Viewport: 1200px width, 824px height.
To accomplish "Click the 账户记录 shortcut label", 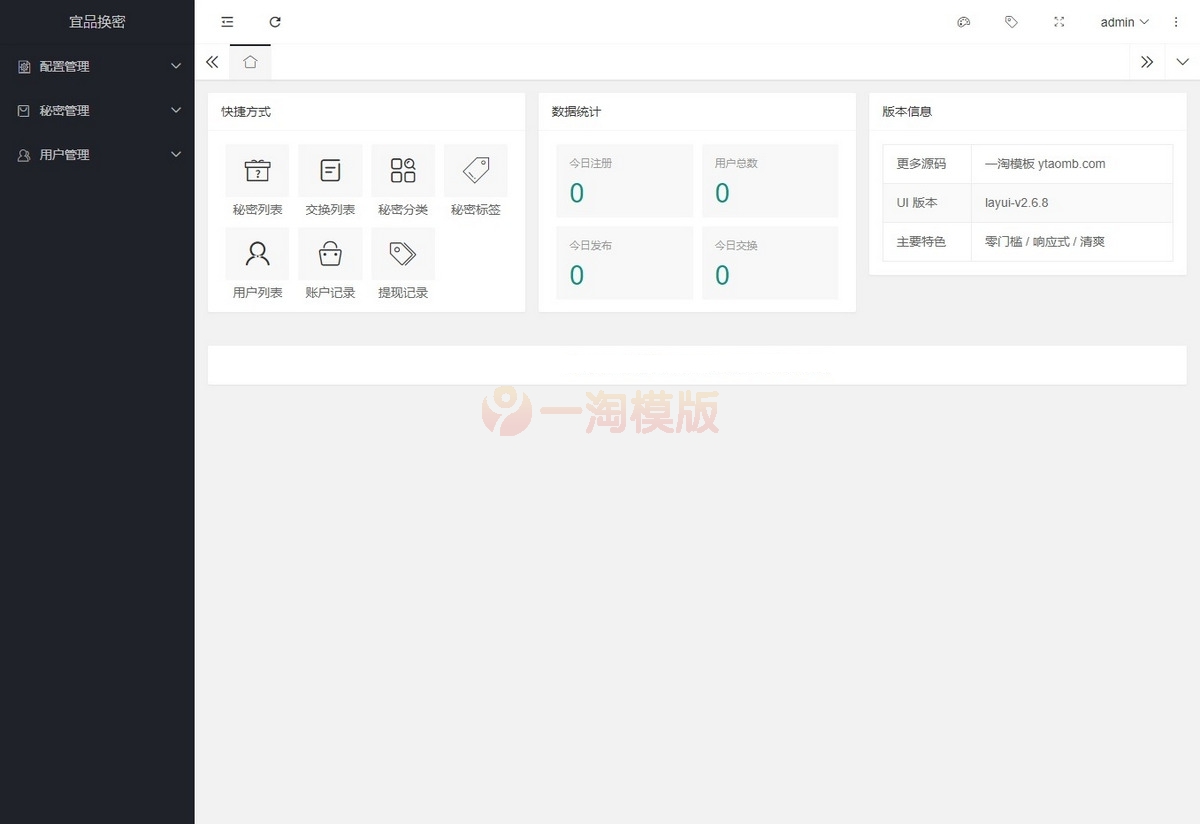I will click(330, 293).
